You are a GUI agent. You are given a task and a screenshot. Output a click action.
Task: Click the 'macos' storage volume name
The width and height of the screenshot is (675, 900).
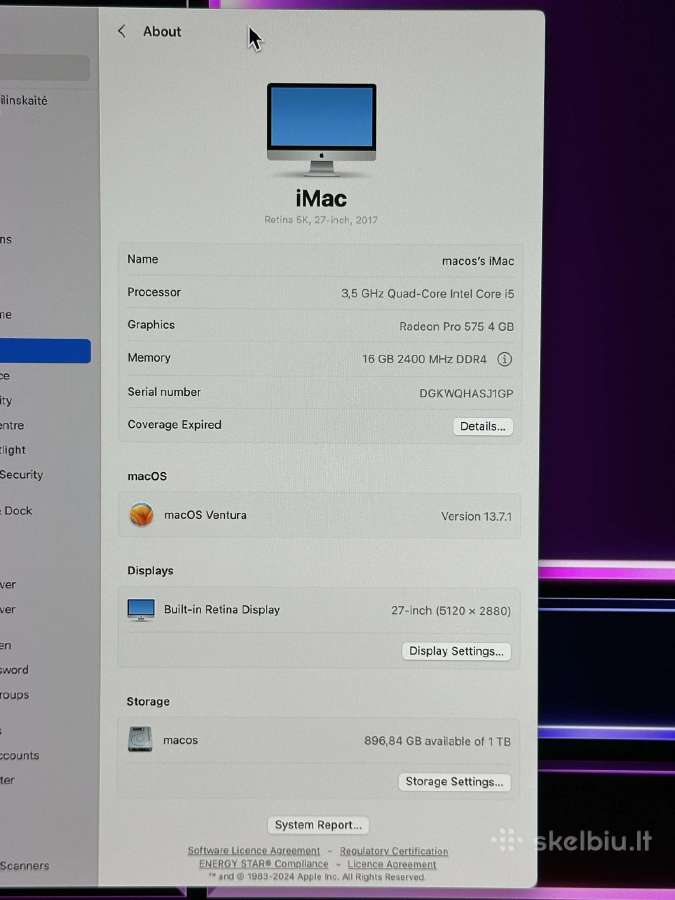[180, 740]
